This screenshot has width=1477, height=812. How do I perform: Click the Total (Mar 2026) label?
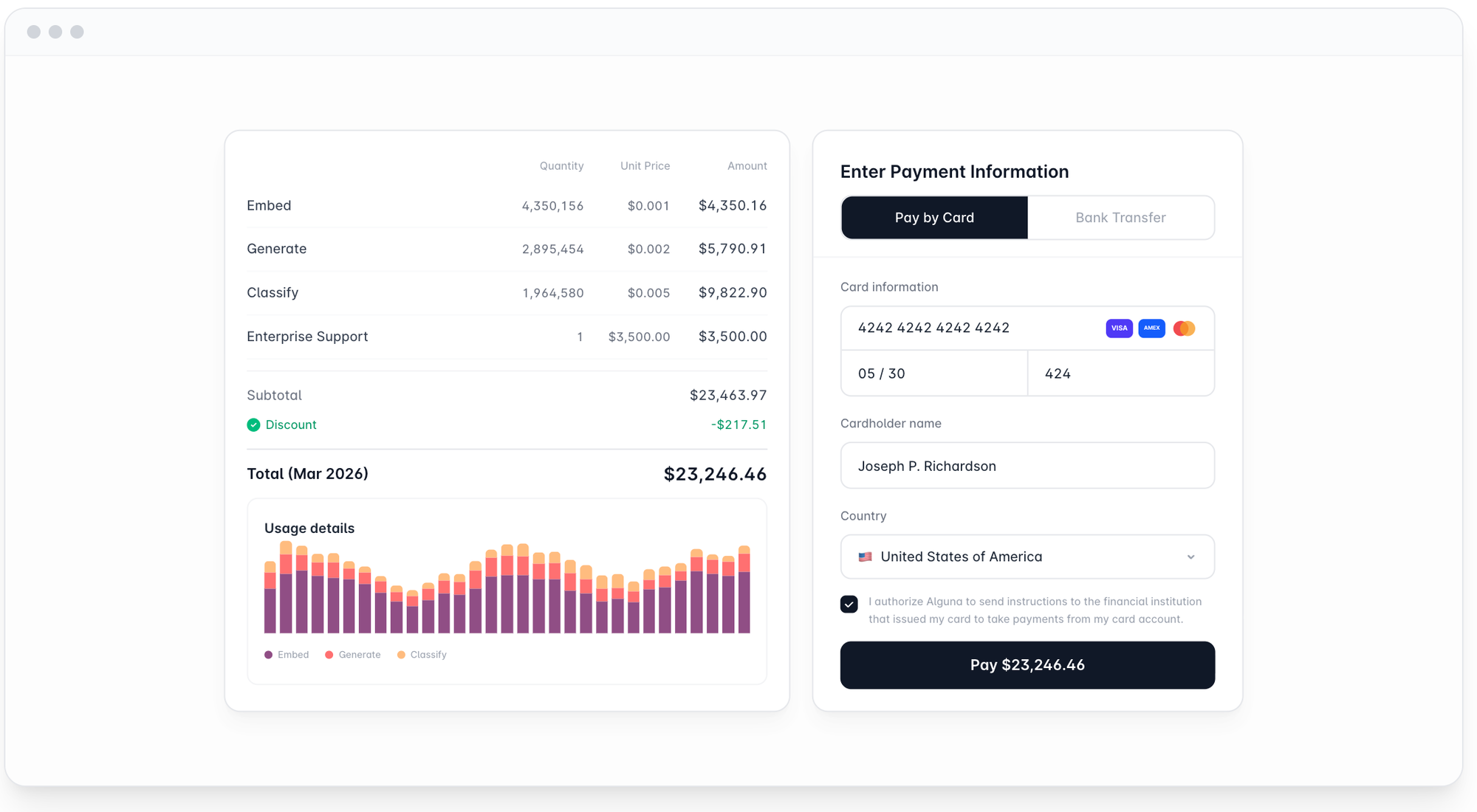(307, 474)
